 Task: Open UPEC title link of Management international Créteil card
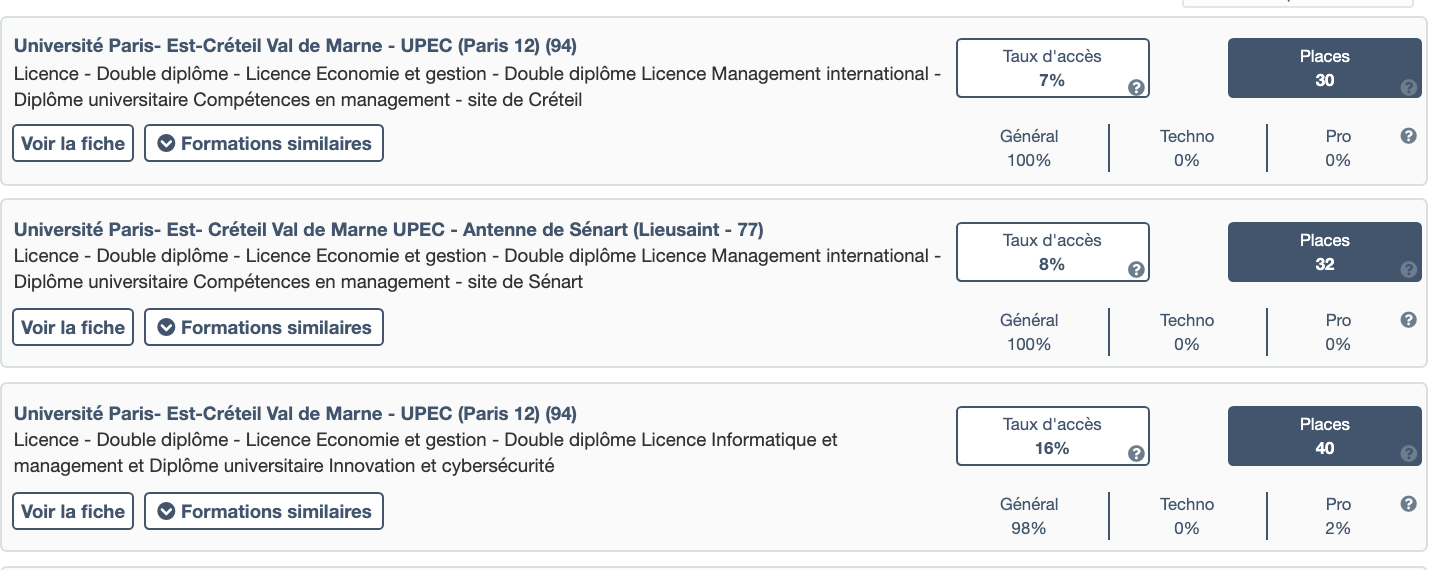pos(295,46)
